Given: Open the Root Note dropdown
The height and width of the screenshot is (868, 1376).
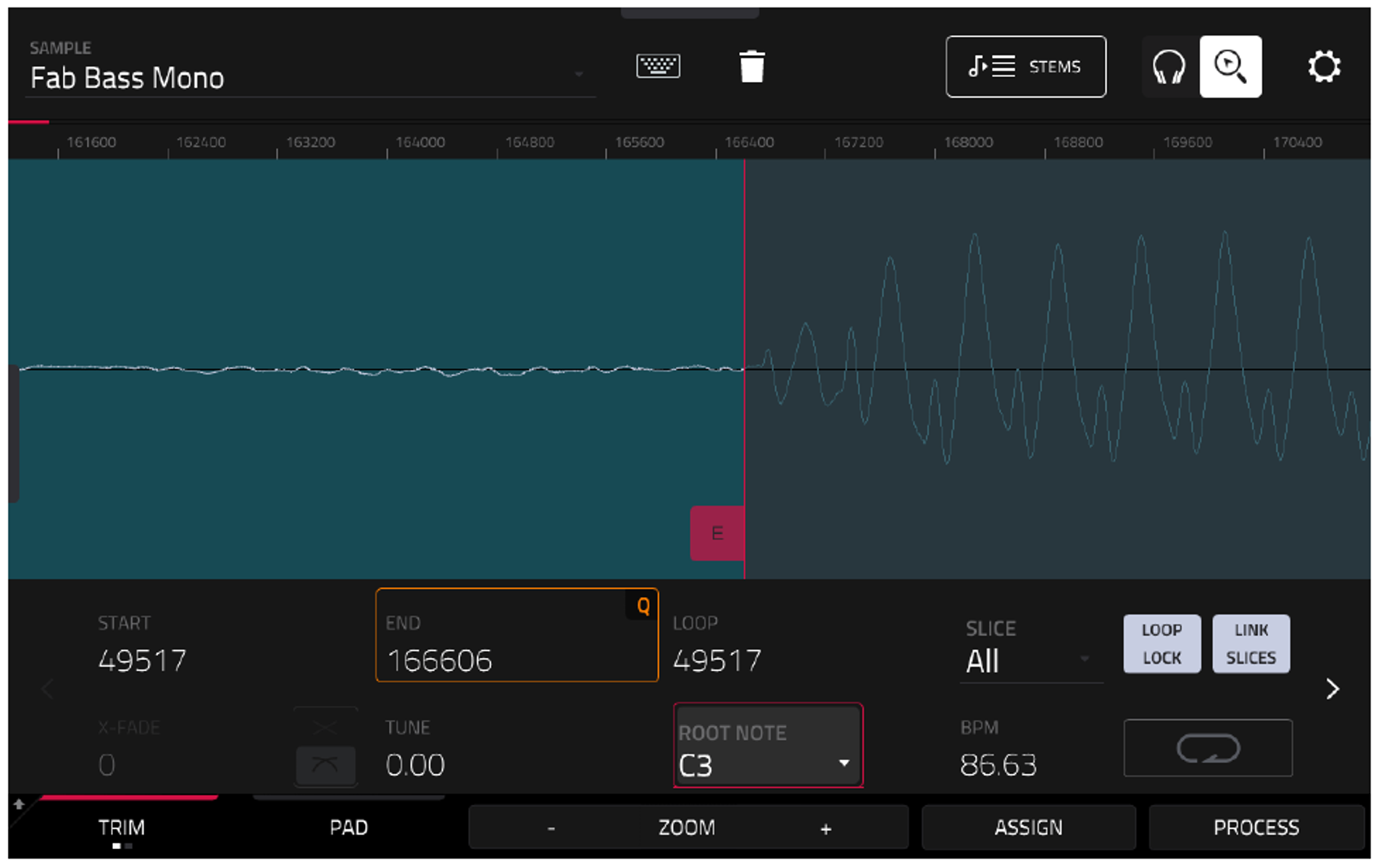Looking at the screenshot, I should [768, 746].
